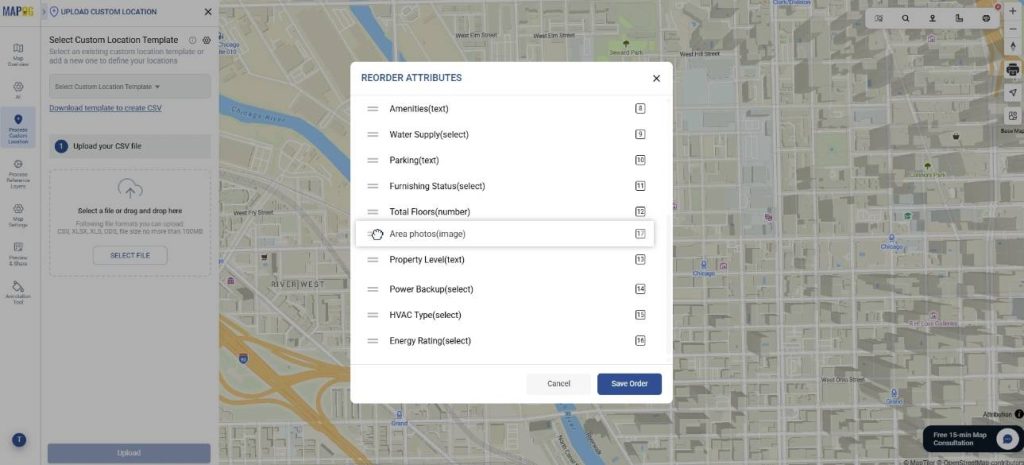Click the drag handle beside Amenities(text)
The width and height of the screenshot is (1024, 465).
click(x=372, y=108)
